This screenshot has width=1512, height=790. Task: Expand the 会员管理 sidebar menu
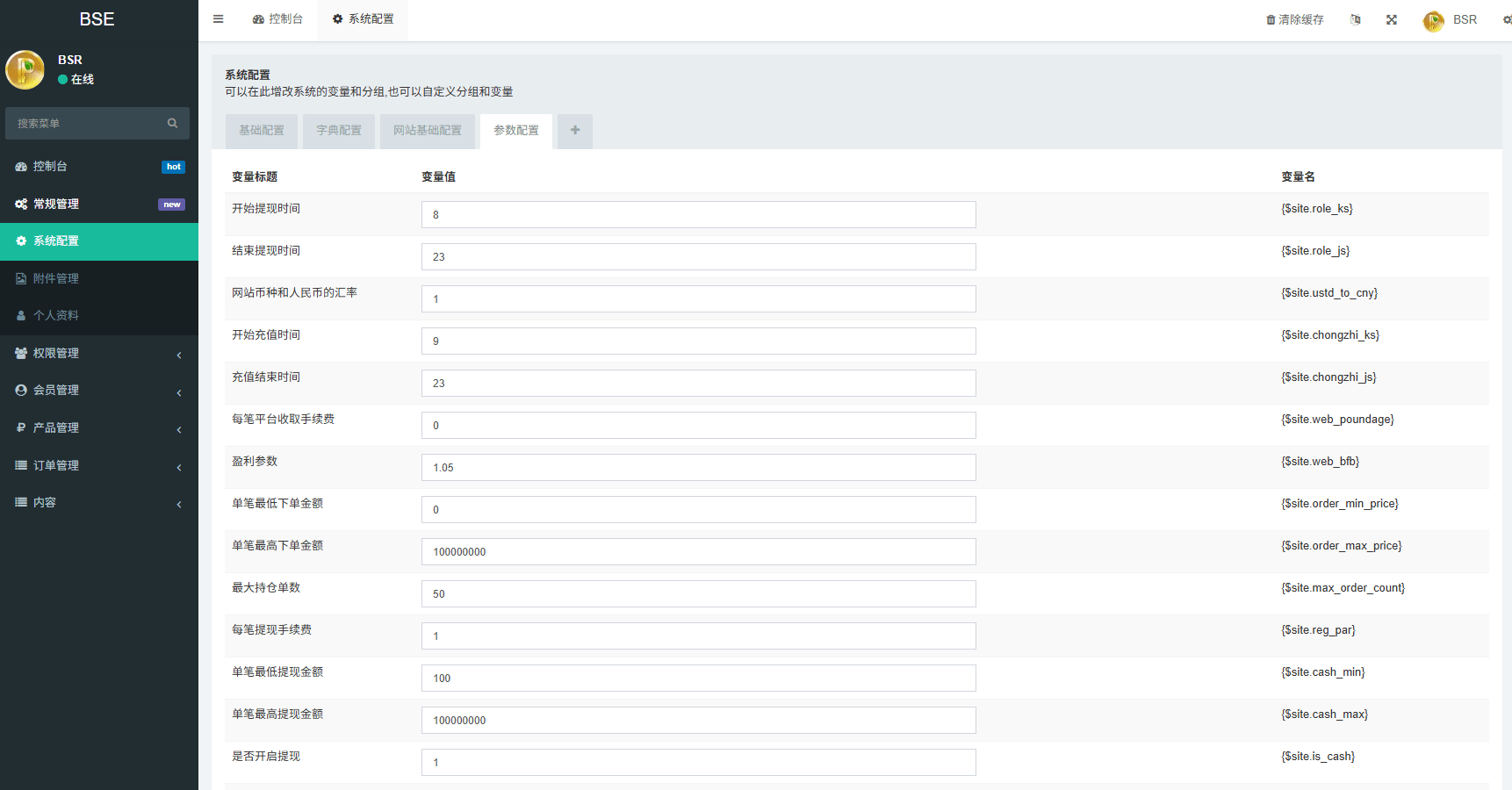coord(98,391)
